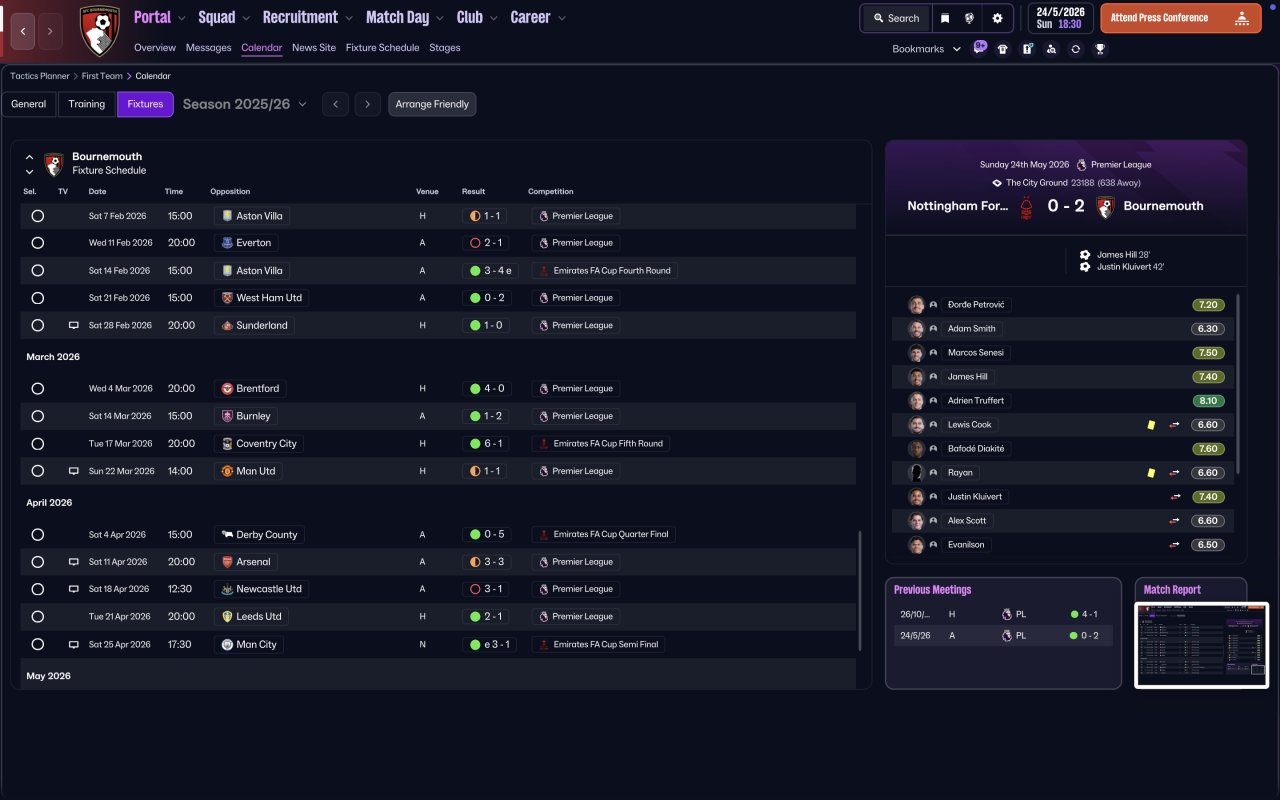Click Đorđe Petrović's 7.20 rating badge
This screenshot has height=800, width=1280.
pos(1208,305)
